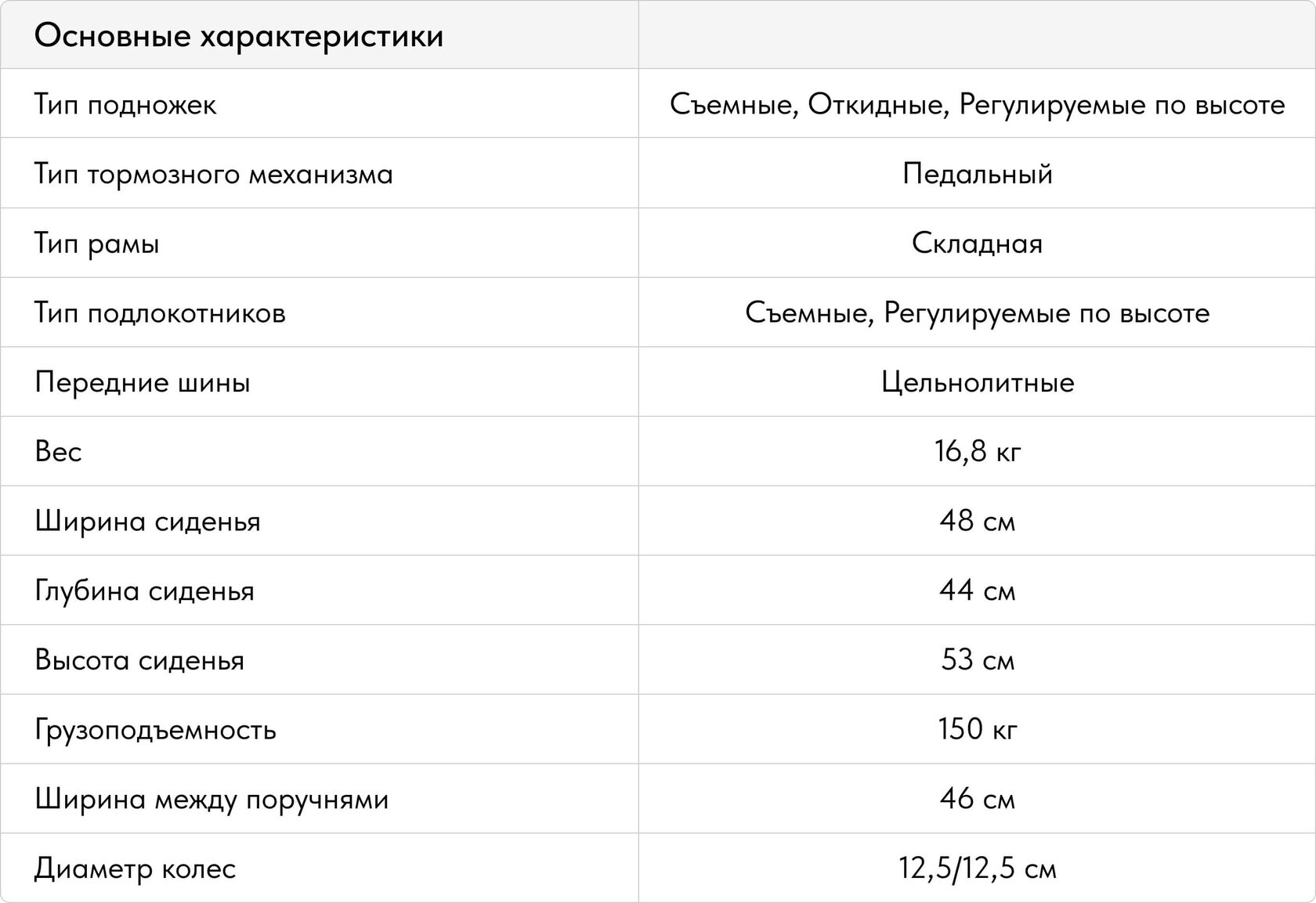The height and width of the screenshot is (903, 1316).
Task: Click the "Глубина сиденья" row label
Action: click(x=144, y=591)
